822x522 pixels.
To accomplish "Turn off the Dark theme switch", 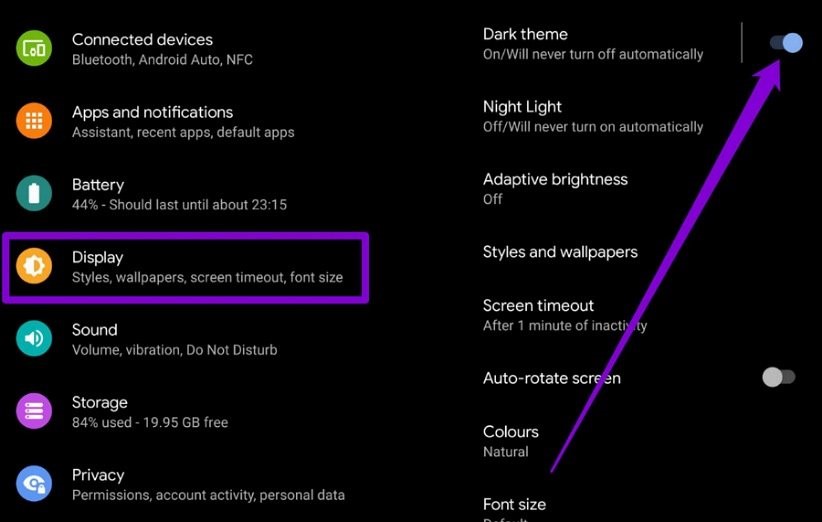I will (x=786, y=42).
